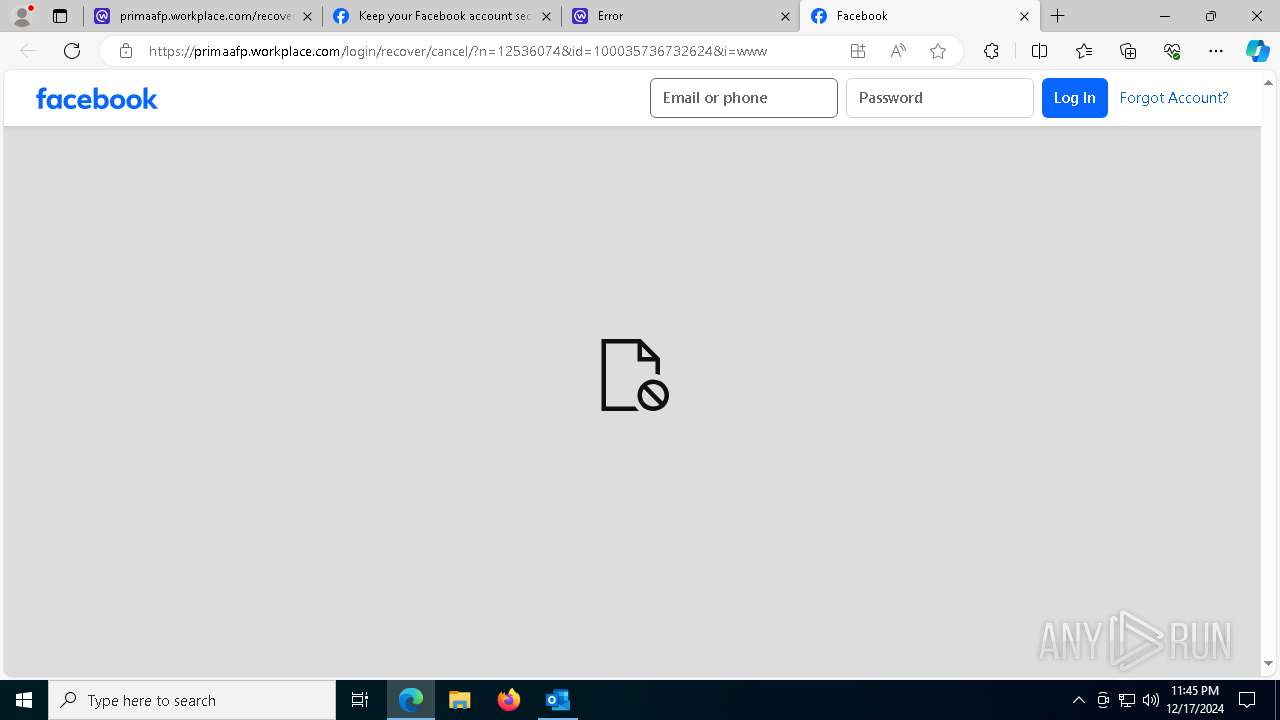The image size is (1280, 720).
Task: Focus the Password field
Action: (x=940, y=98)
